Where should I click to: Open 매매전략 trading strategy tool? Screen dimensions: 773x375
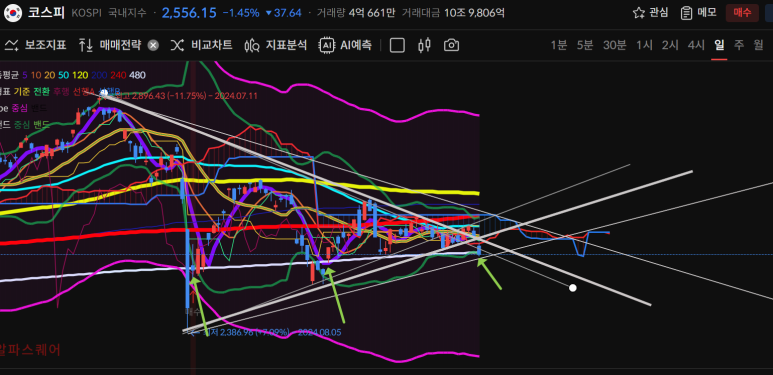tap(110, 45)
